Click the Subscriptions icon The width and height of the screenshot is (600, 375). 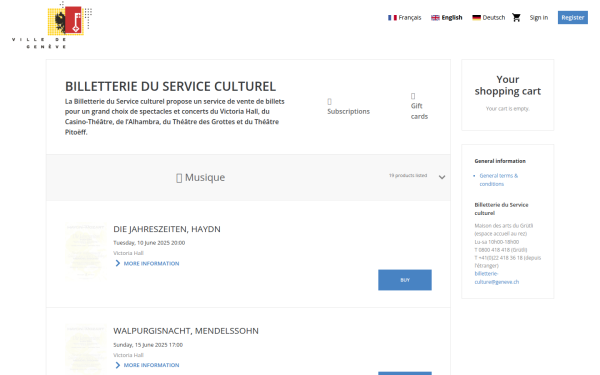tap(329, 101)
